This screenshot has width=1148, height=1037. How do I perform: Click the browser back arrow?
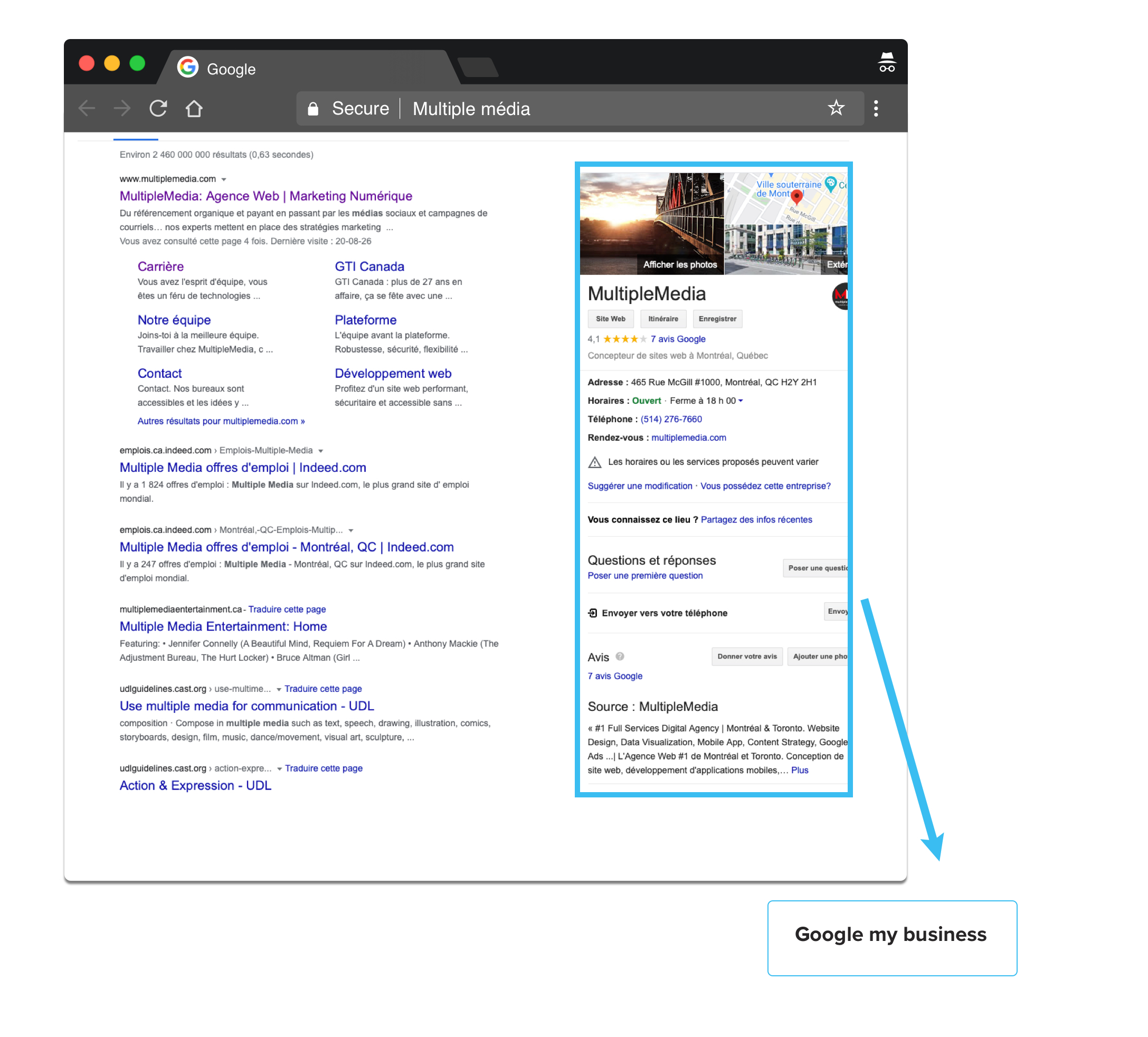tap(87, 108)
